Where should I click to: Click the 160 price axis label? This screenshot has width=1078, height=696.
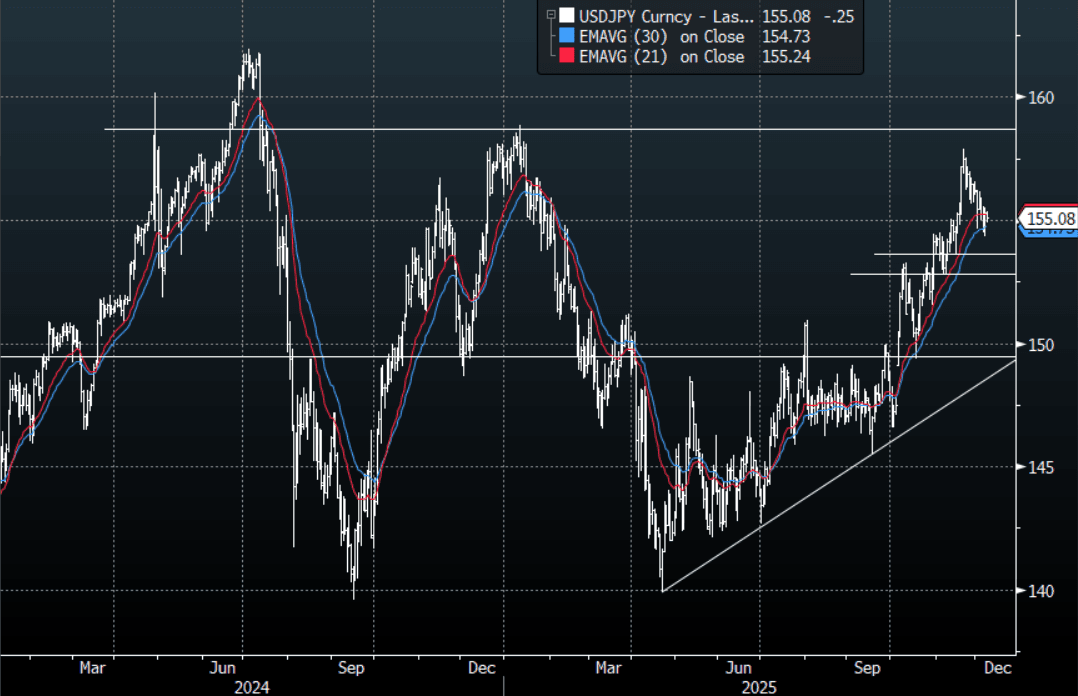click(x=1042, y=98)
